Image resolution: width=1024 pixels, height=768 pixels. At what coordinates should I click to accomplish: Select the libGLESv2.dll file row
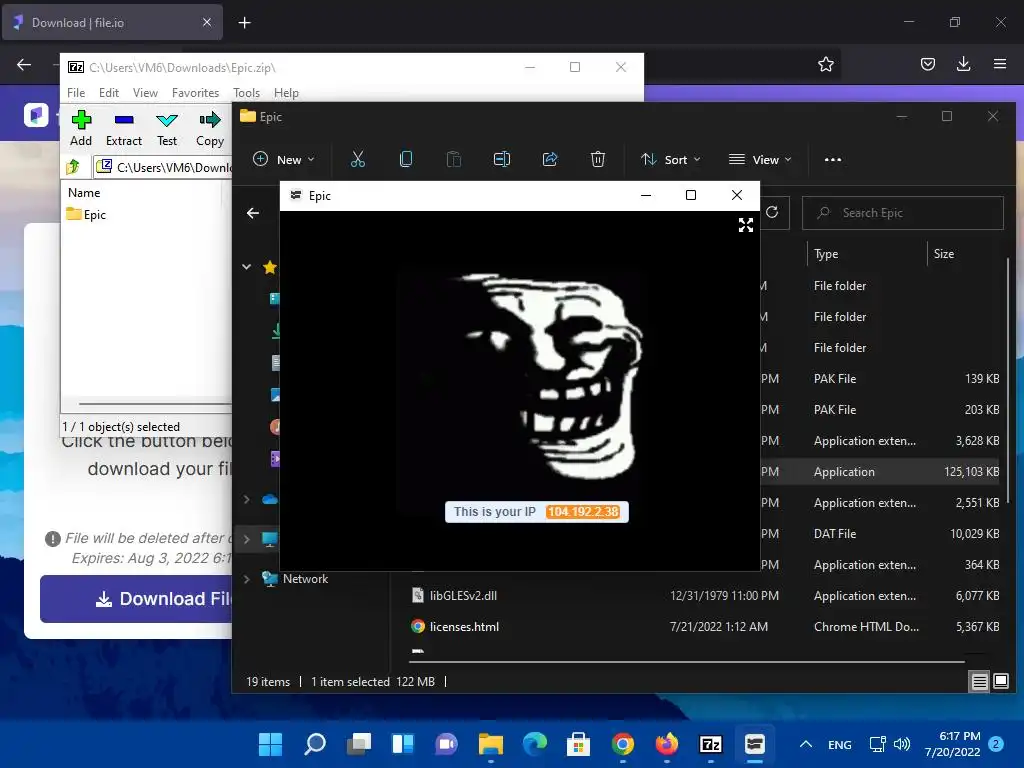[x=704, y=596]
